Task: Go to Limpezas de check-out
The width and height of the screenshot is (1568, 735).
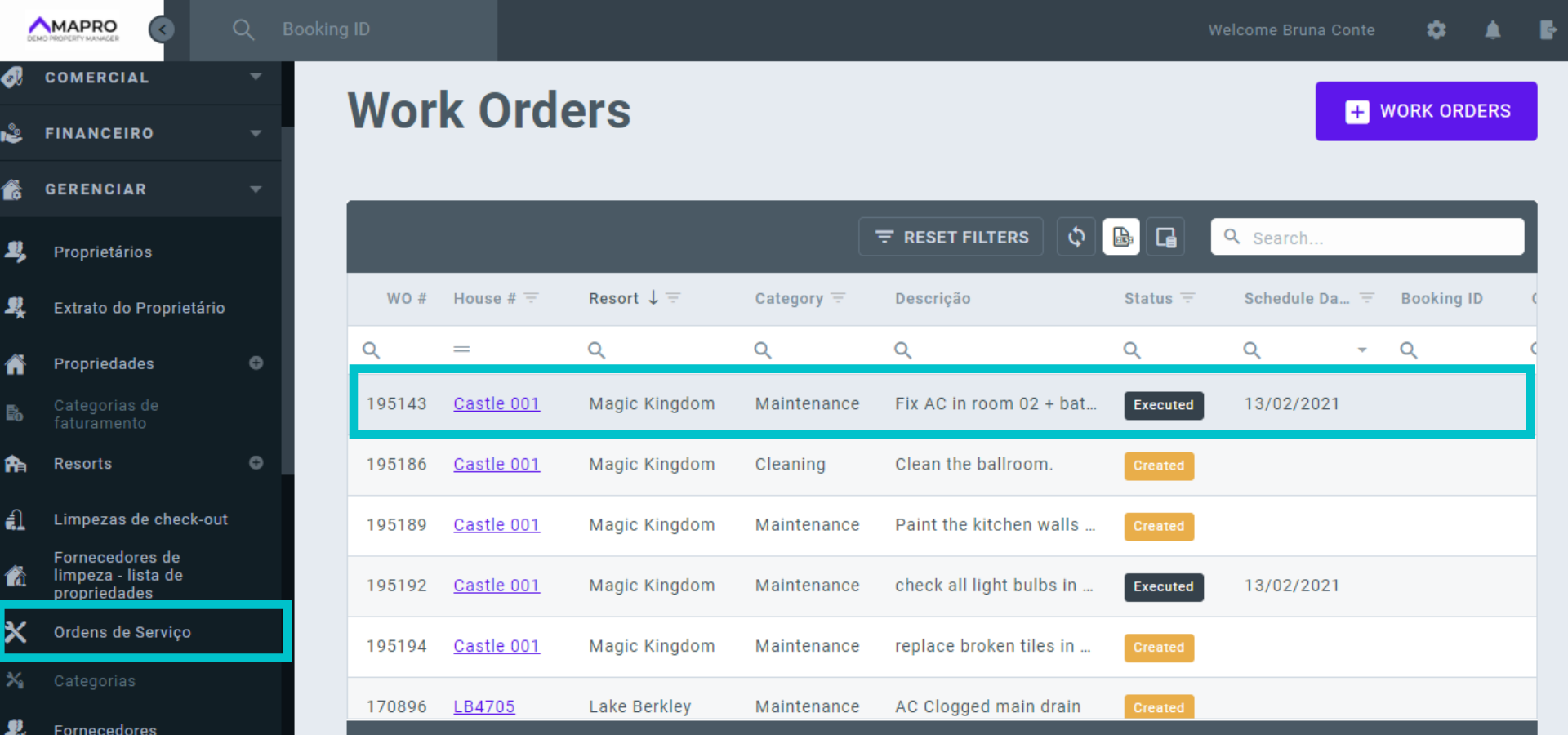Action: point(140,519)
